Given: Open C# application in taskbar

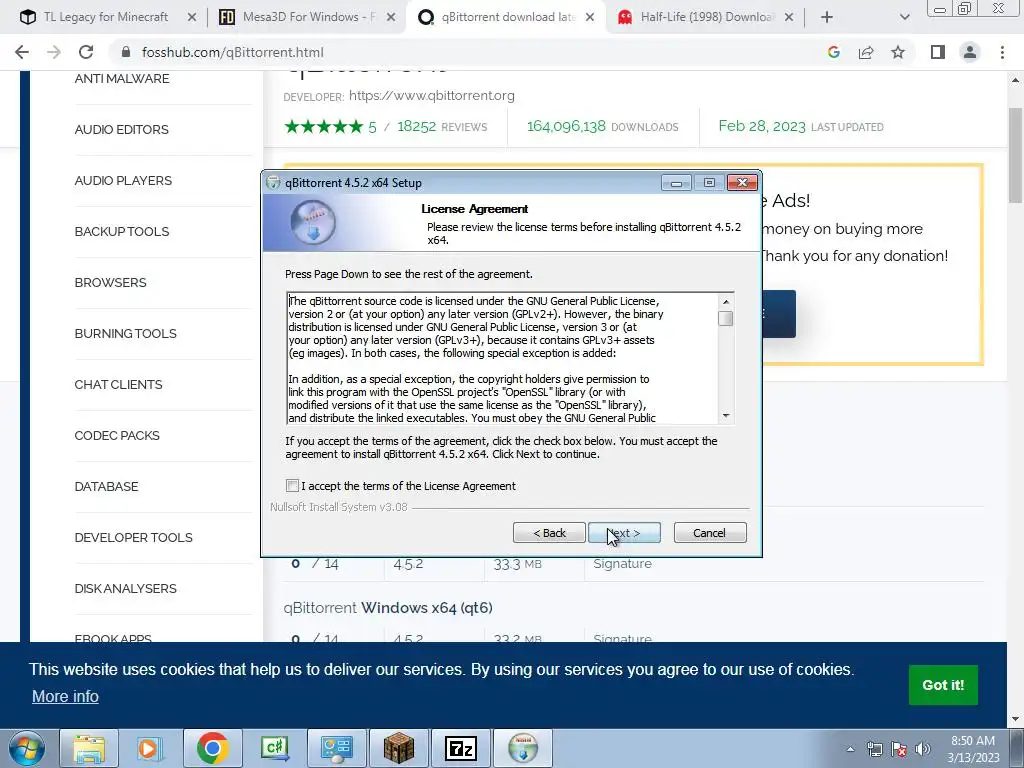Looking at the screenshot, I should pyautogui.click(x=274, y=748).
